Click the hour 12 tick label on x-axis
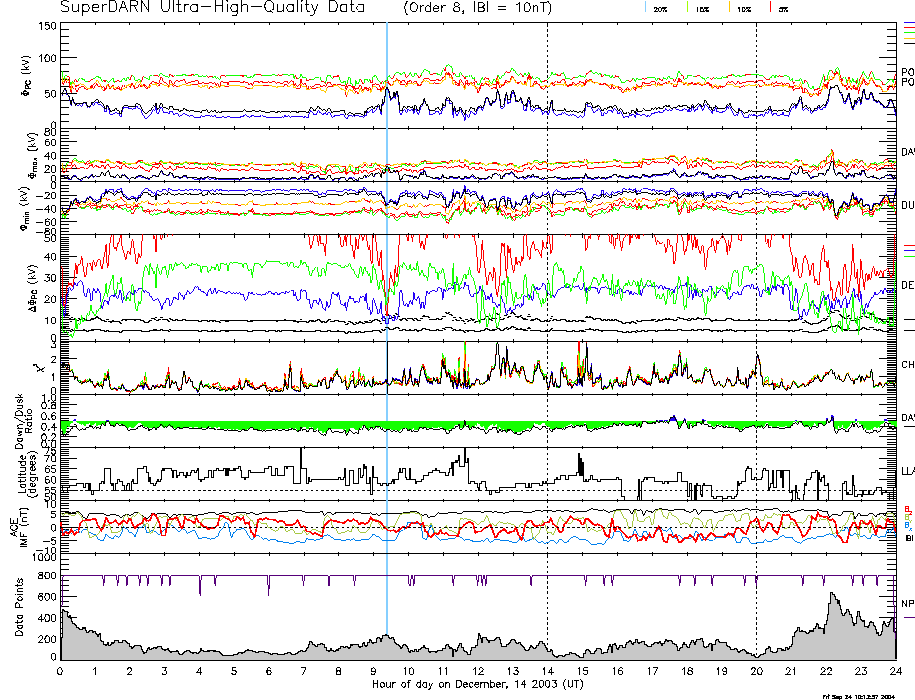Screen dimensions: 915x700 [x=477, y=673]
